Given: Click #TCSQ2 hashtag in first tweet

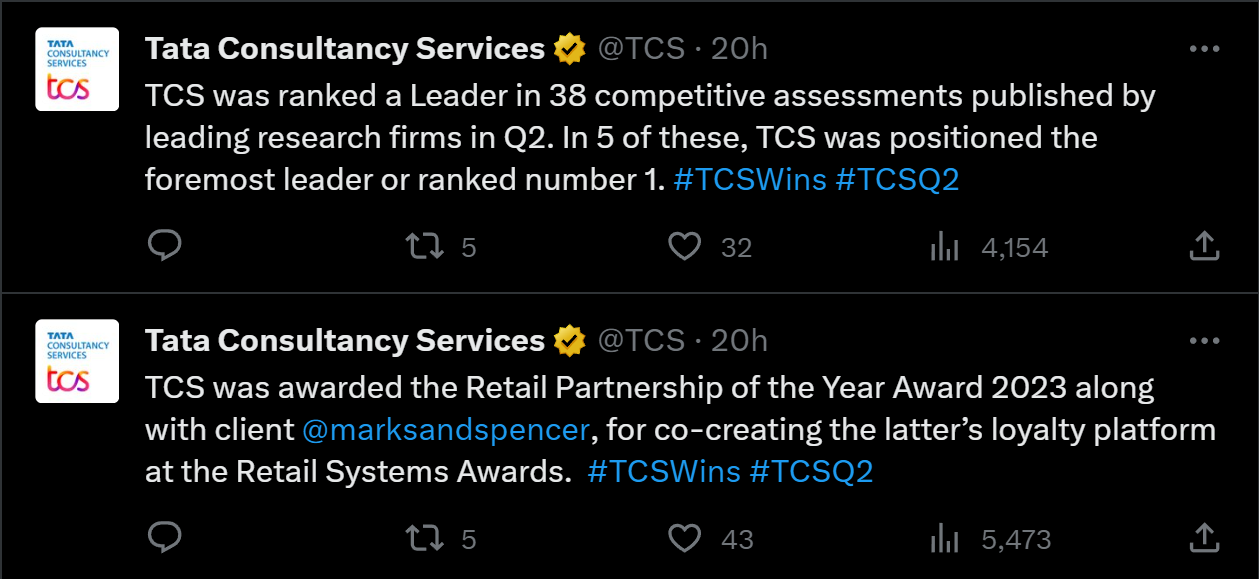Looking at the screenshot, I should point(897,179).
